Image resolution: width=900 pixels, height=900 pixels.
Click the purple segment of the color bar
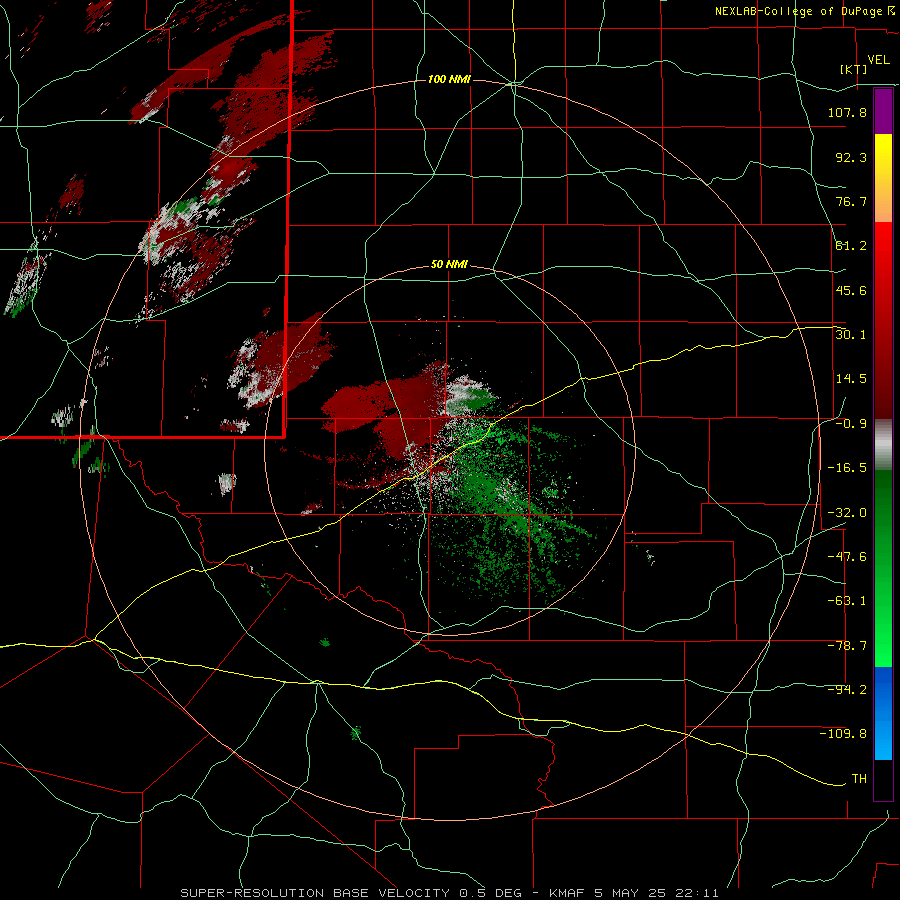coord(883,111)
